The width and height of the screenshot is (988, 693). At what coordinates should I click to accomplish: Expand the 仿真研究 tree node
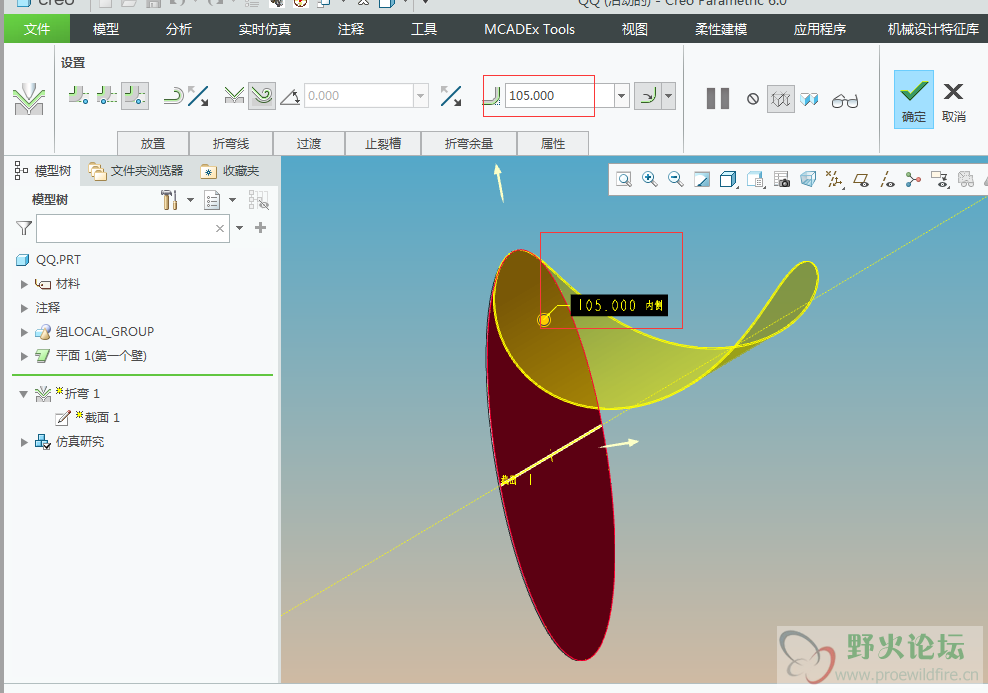tap(24, 442)
